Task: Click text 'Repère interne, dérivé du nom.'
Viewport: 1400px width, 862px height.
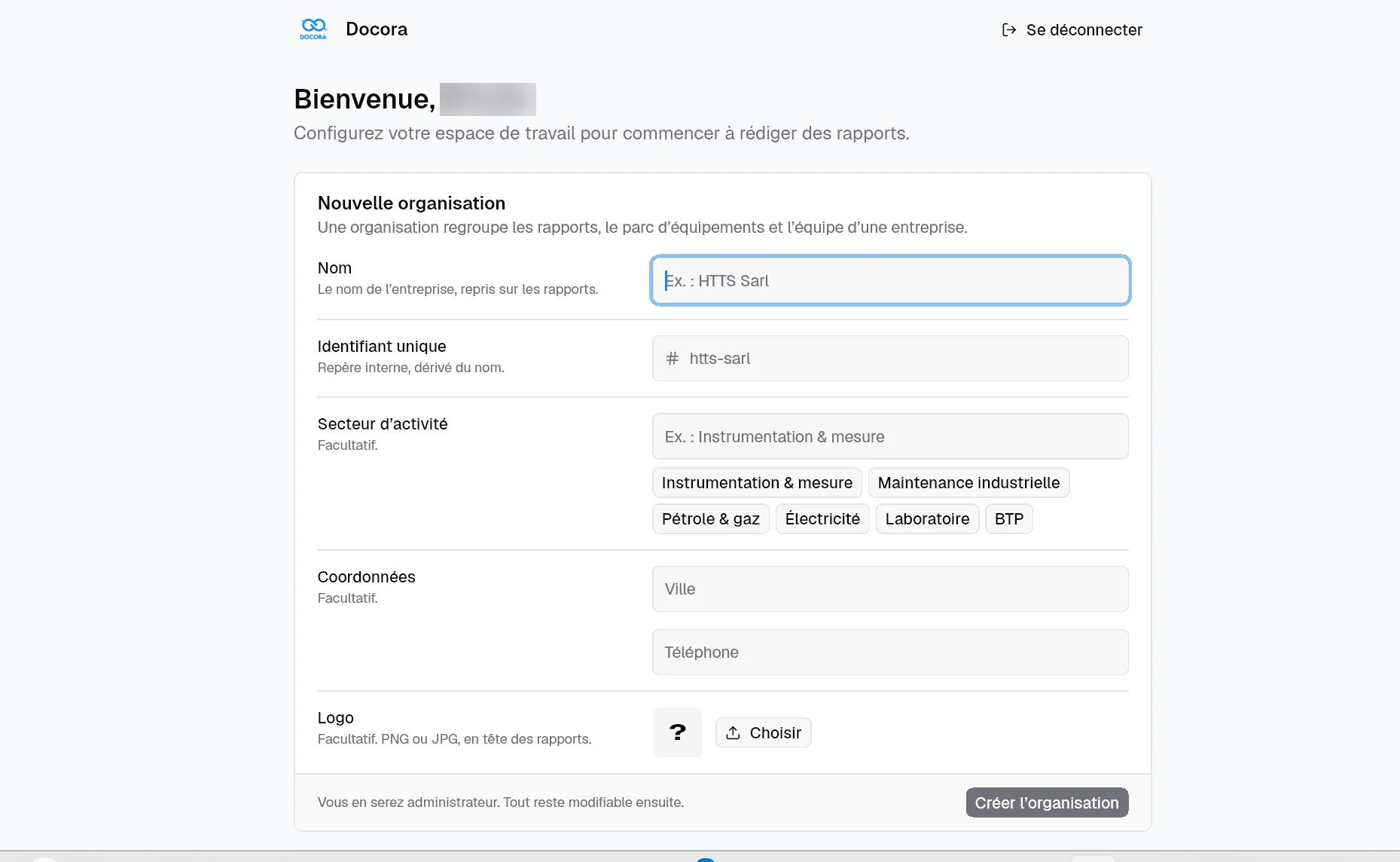Action: click(x=410, y=368)
